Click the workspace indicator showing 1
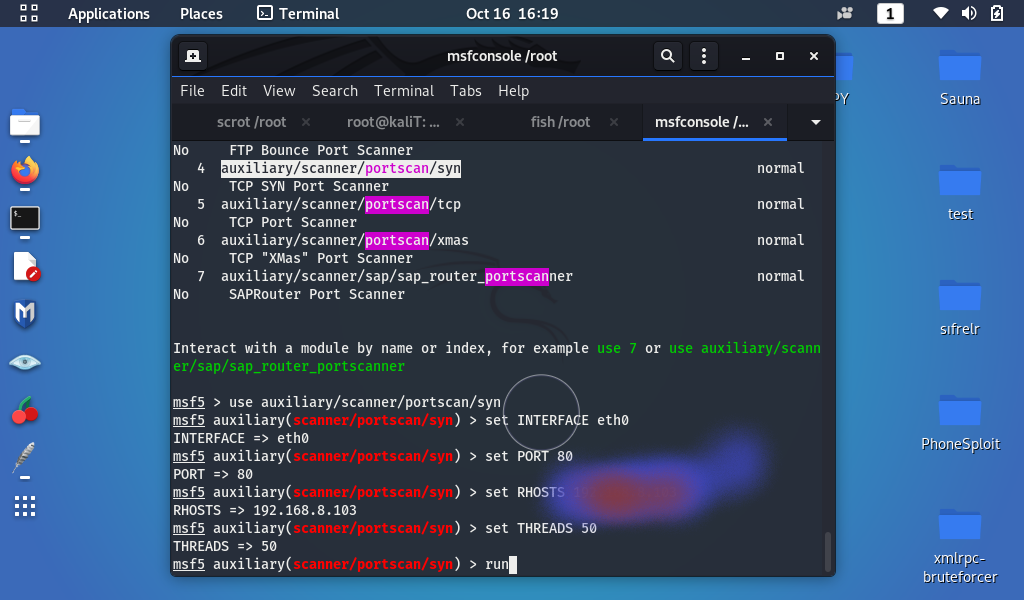 click(x=890, y=14)
